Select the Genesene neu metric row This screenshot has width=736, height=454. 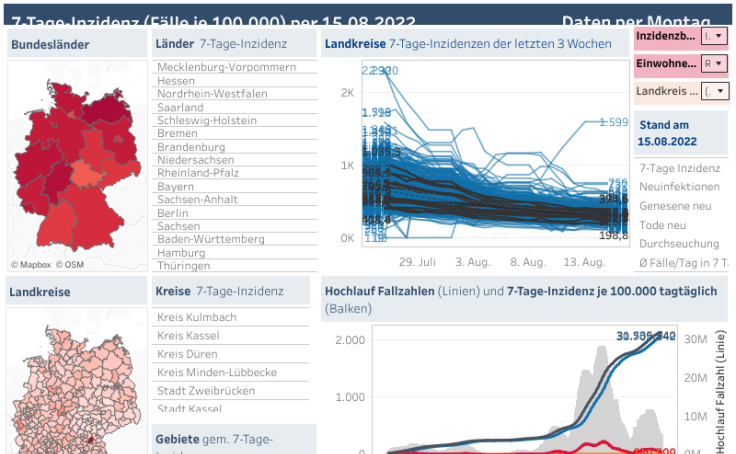675,205
